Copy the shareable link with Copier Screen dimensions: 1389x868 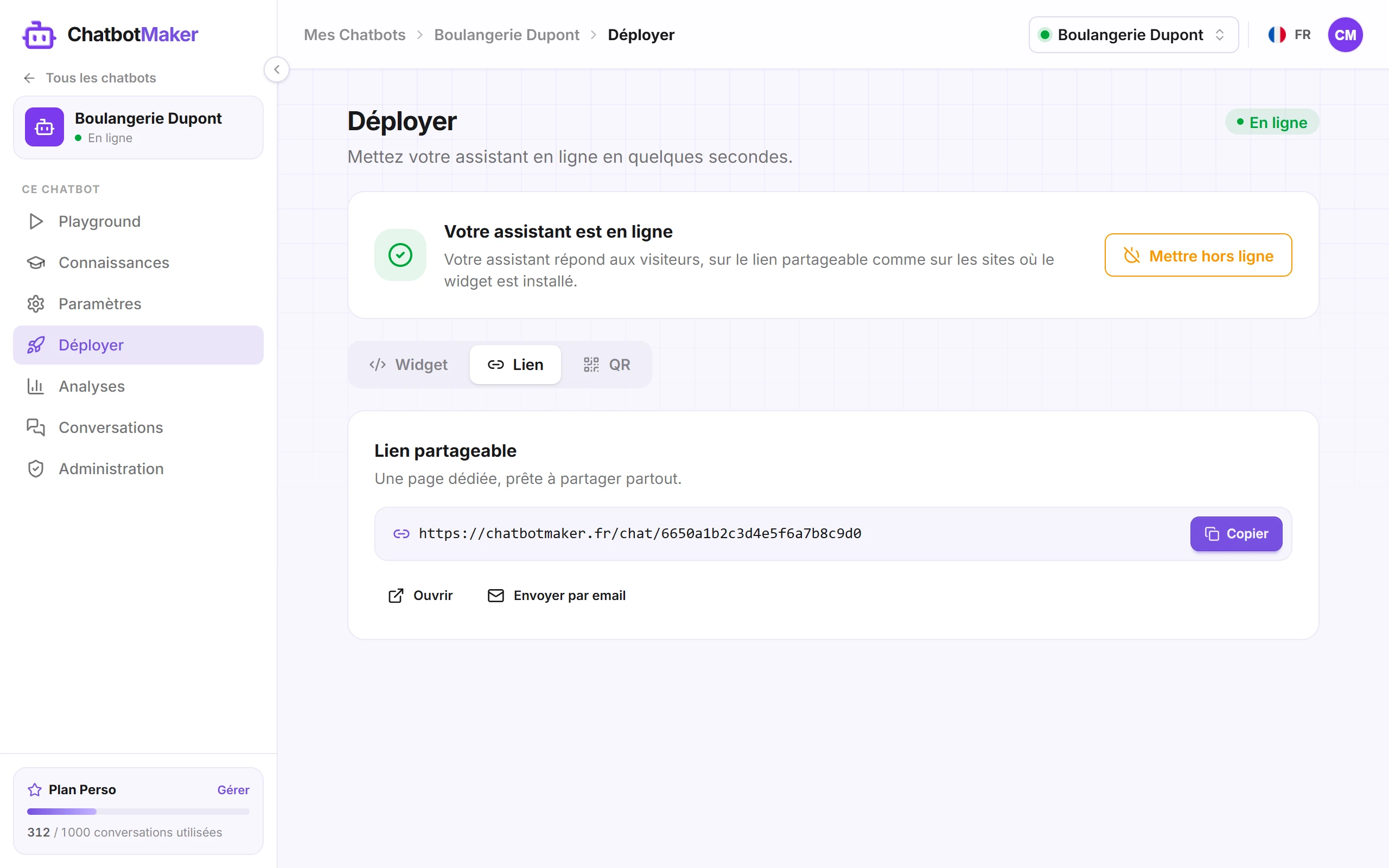(1236, 534)
